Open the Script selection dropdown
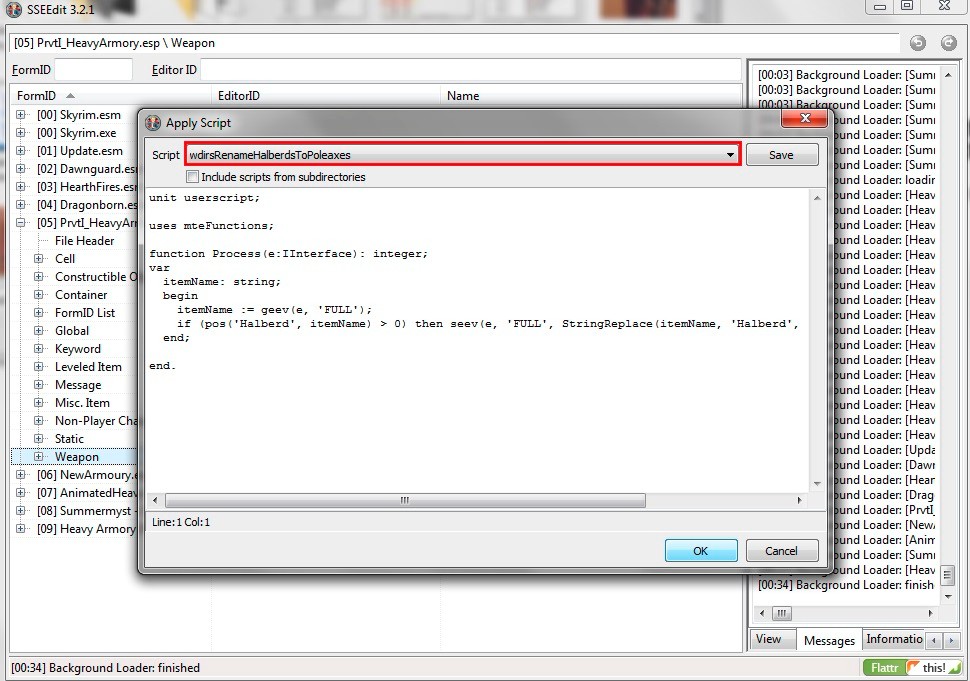This screenshot has width=970, height=681. [731, 155]
